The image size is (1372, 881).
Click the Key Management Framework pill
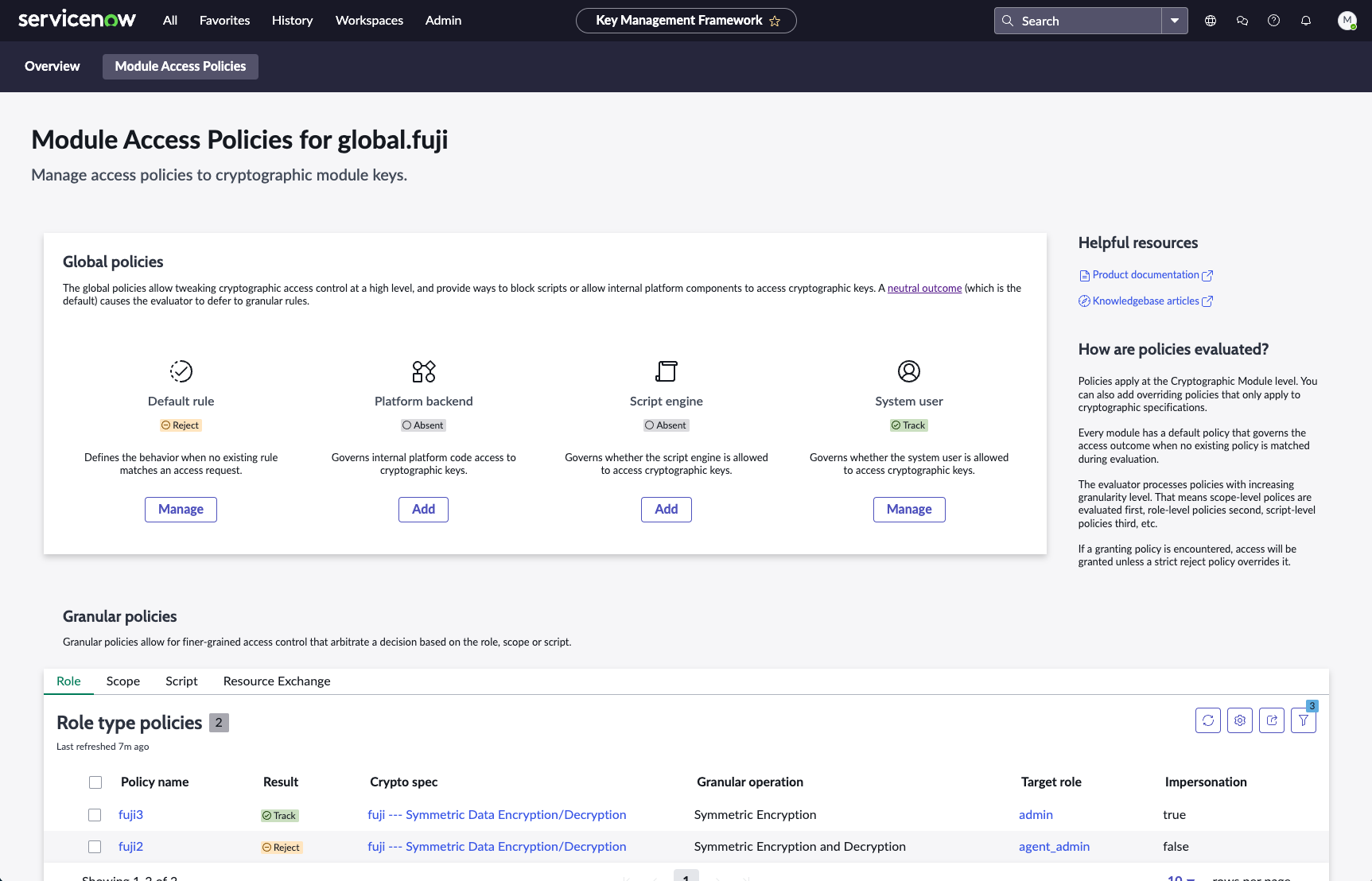click(x=686, y=21)
